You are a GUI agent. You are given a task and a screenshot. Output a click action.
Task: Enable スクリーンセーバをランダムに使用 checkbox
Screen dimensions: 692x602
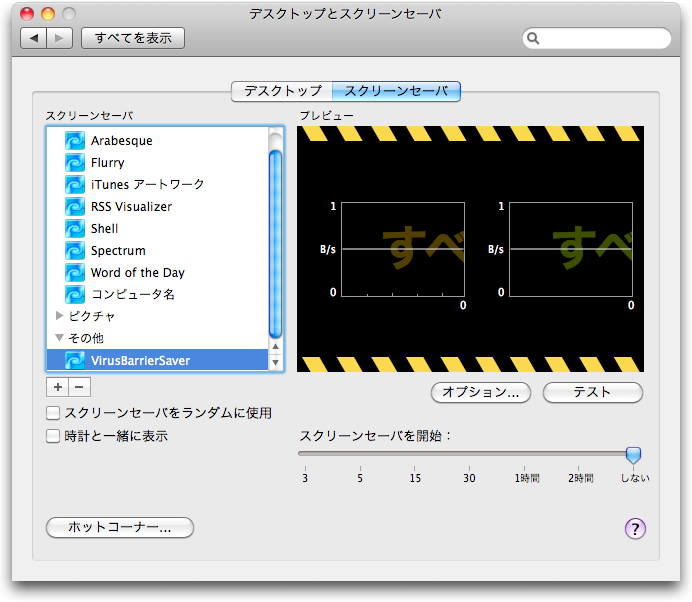(x=53, y=413)
